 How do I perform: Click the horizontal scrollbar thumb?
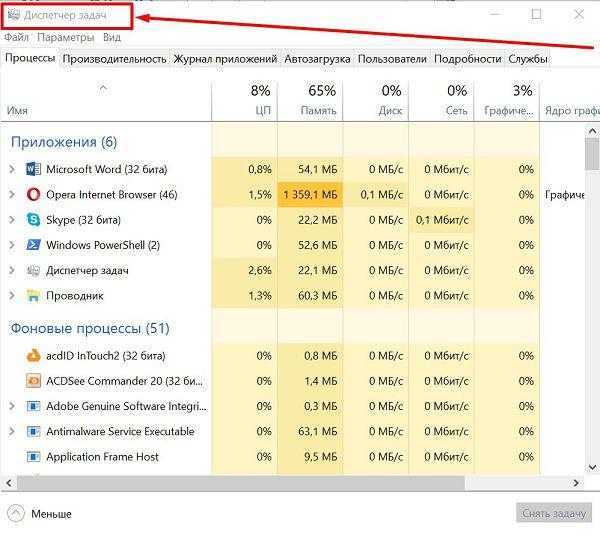click(x=241, y=483)
